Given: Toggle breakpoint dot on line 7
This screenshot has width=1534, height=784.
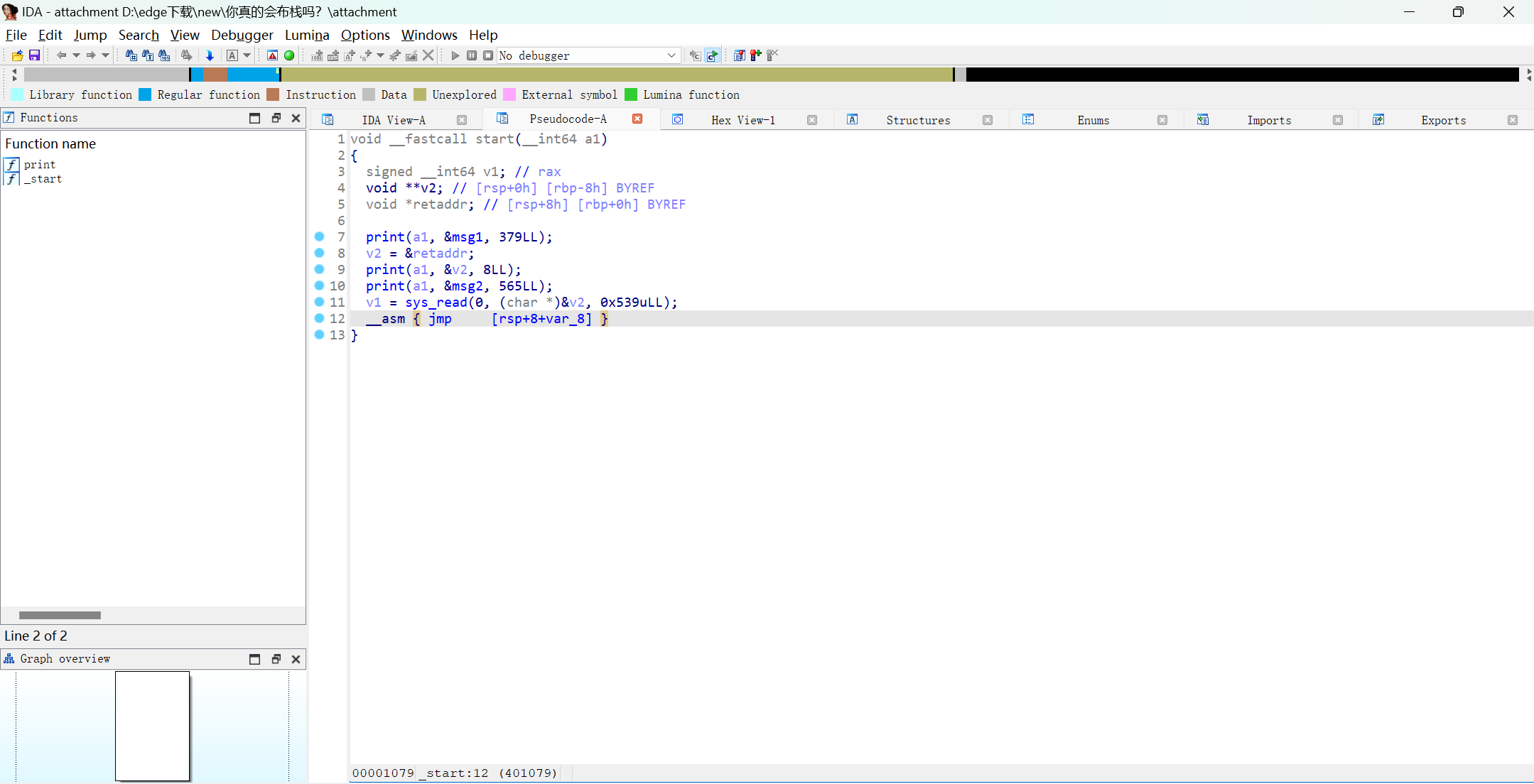Looking at the screenshot, I should [319, 236].
